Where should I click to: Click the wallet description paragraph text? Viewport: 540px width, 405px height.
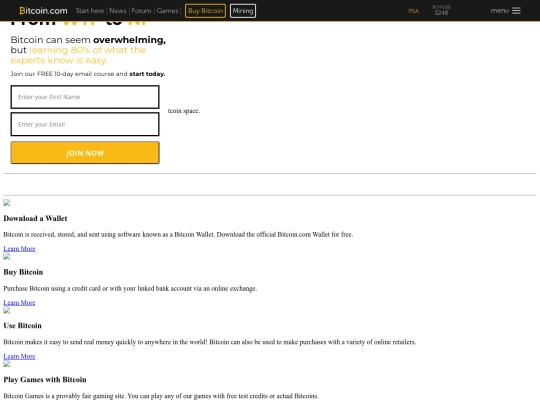pos(178,235)
